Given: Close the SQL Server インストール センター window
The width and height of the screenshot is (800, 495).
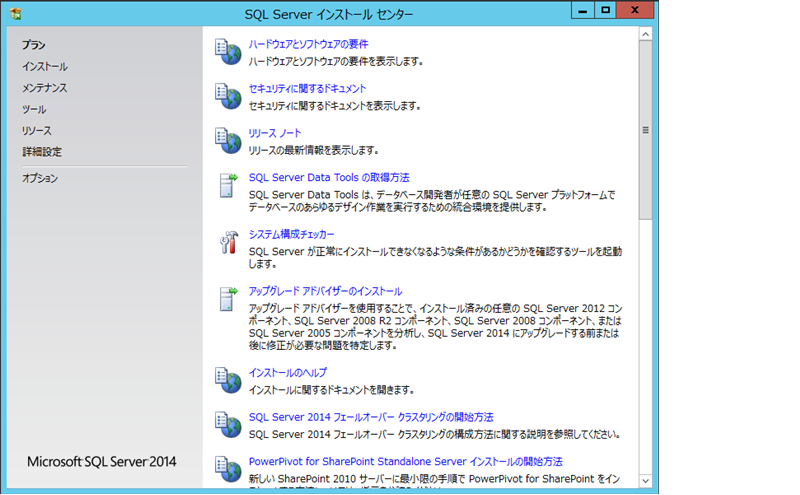Looking at the screenshot, I should tap(635, 10).
